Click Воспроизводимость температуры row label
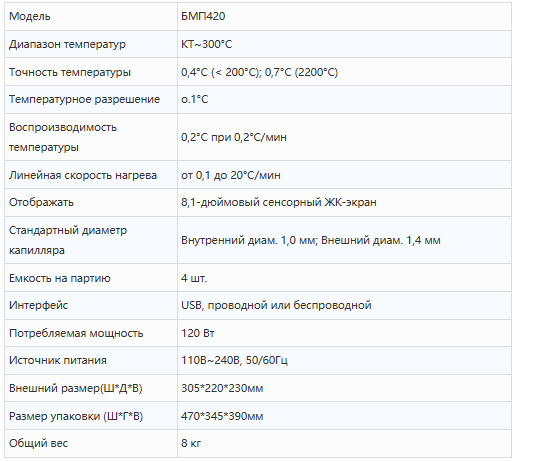533x461 pixels. (x=63, y=137)
